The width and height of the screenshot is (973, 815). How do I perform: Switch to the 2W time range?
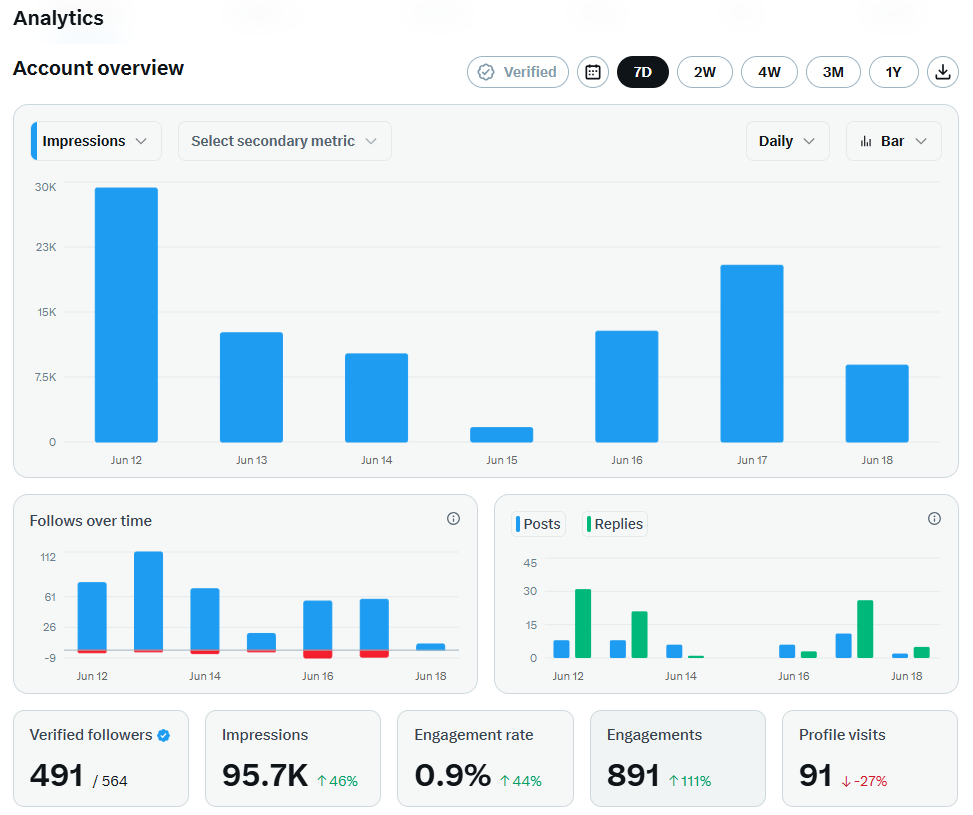point(704,72)
